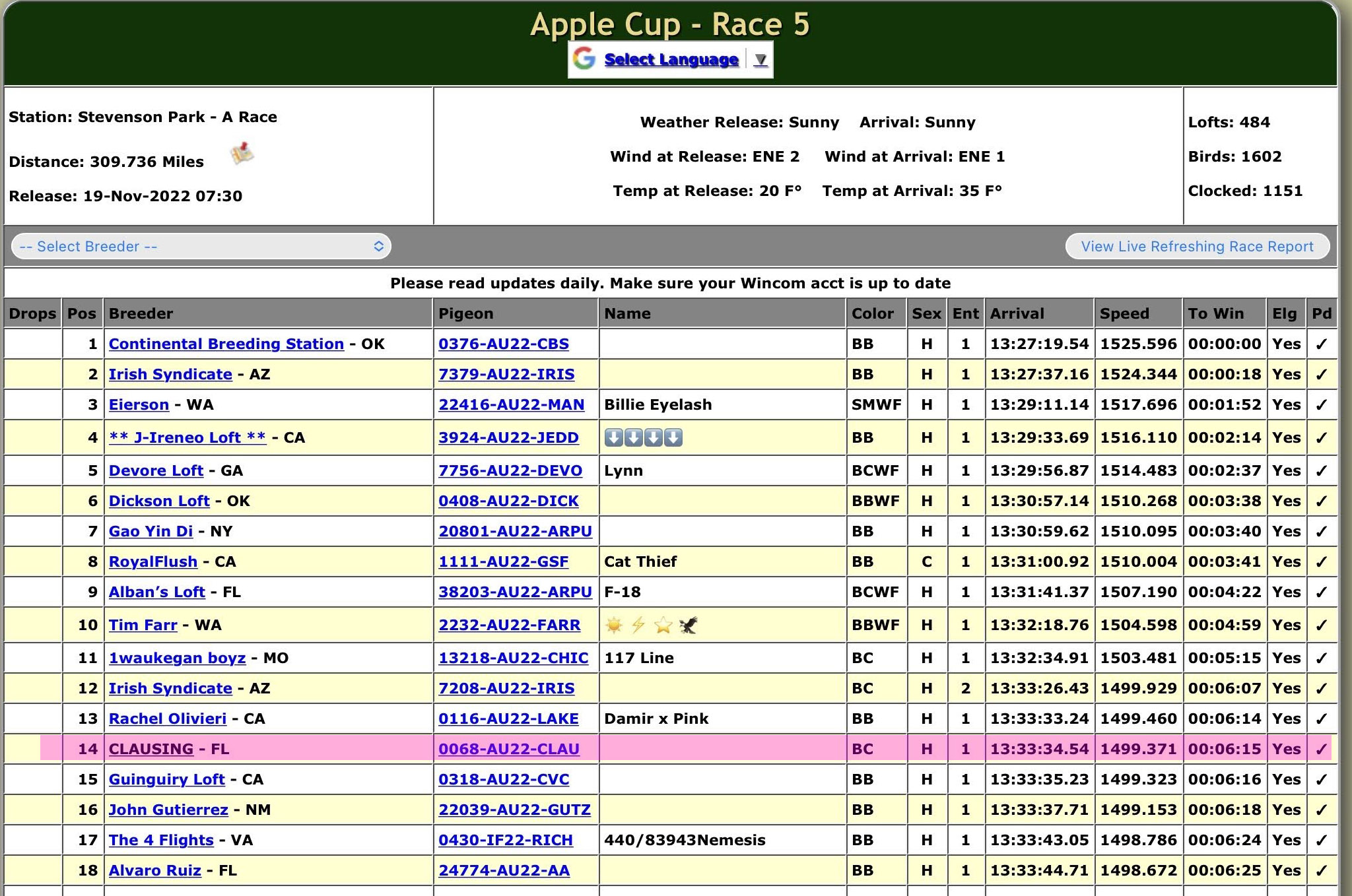Viewport: 1352px width, 896px height.
Task: Open pigeon 0430-IF22-RICH link
Action: (x=506, y=840)
